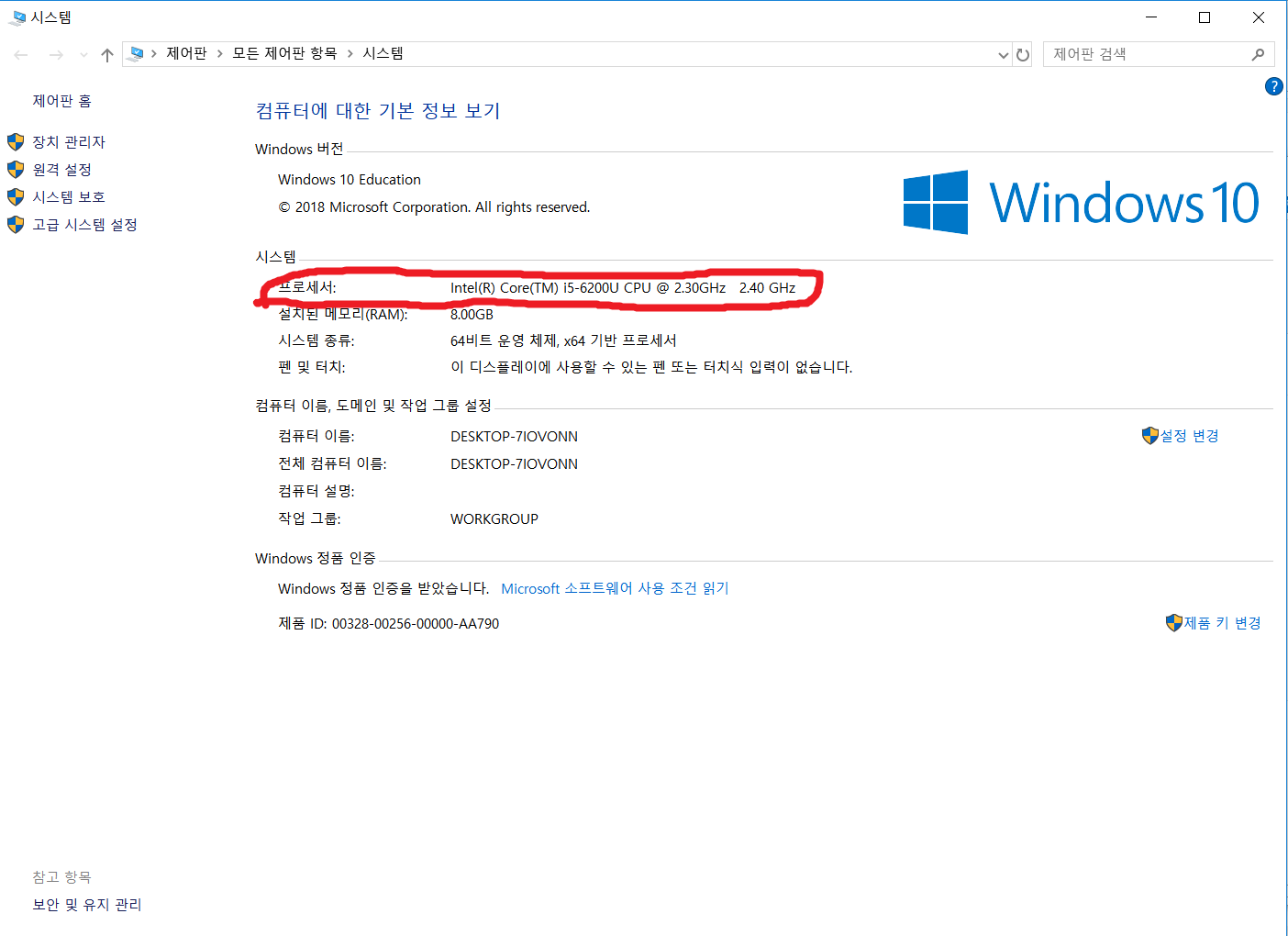This screenshot has height=936, width=1288.
Task: Click the Back navigation arrow
Action: (x=21, y=55)
